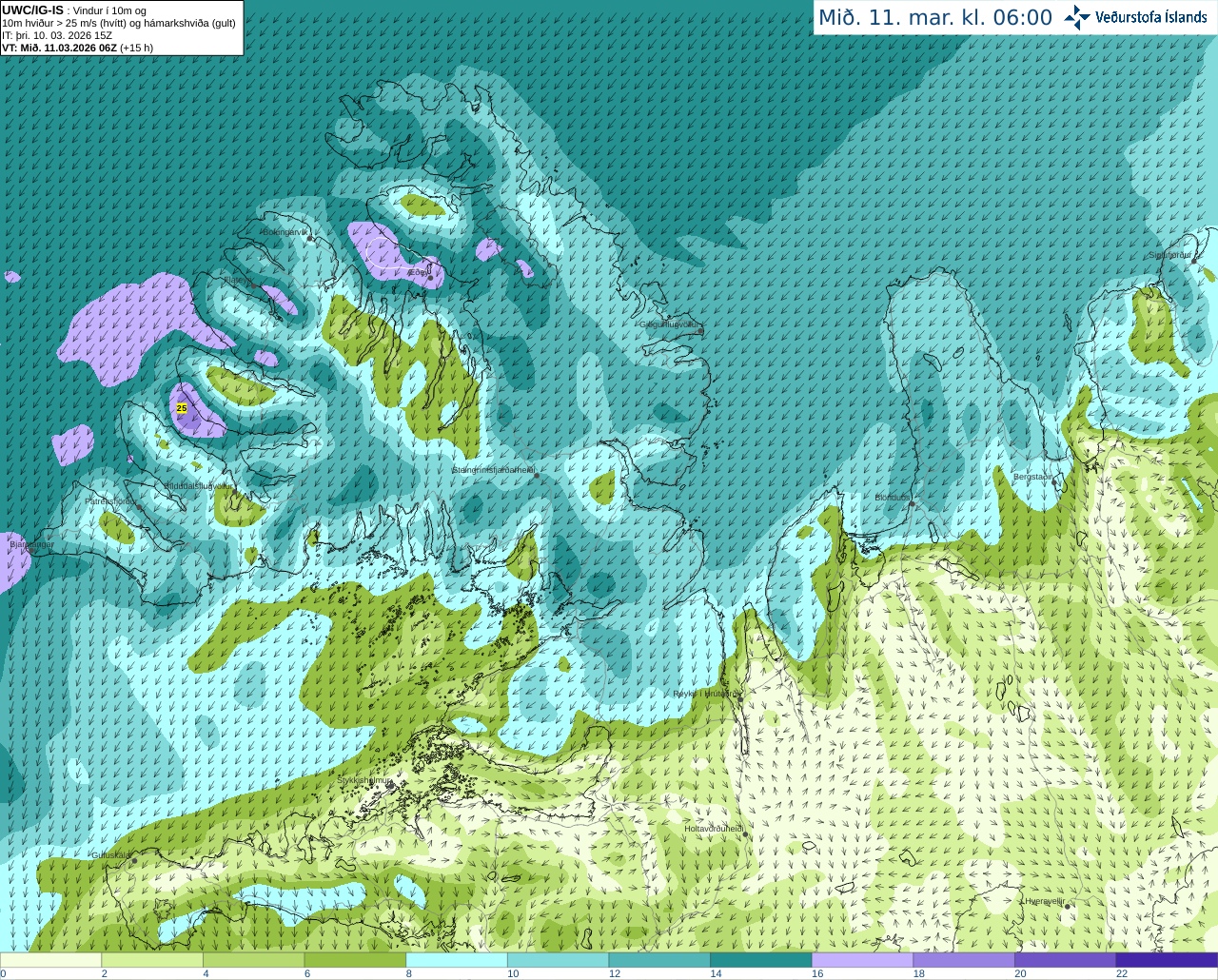Click the 2–4 m/s light green swatch
The width and height of the screenshot is (1218, 980).
click(152, 960)
